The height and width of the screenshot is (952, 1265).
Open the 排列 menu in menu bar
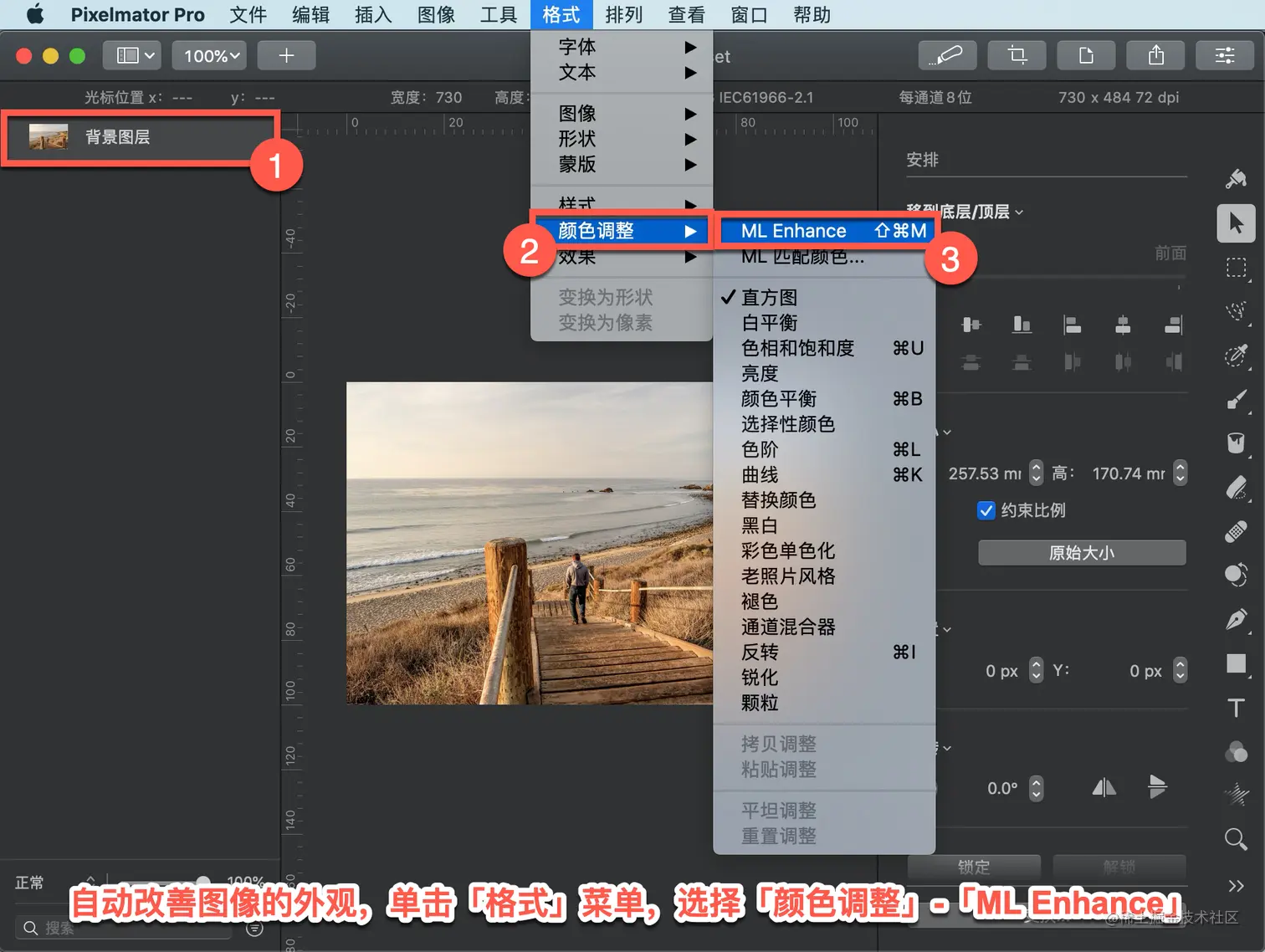[x=624, y=15]
